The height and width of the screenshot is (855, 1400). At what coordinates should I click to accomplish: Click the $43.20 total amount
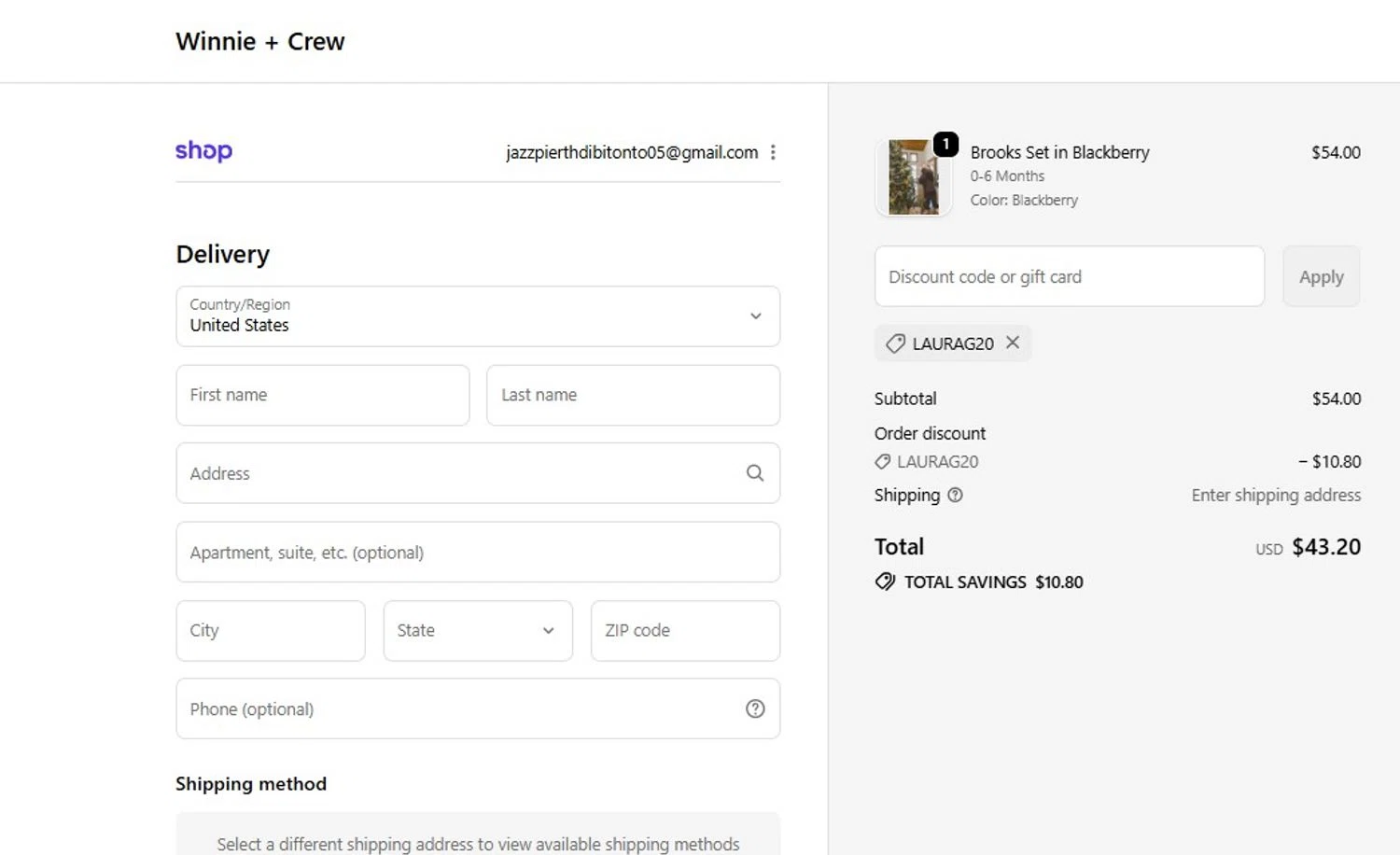tap(1326, 547)
